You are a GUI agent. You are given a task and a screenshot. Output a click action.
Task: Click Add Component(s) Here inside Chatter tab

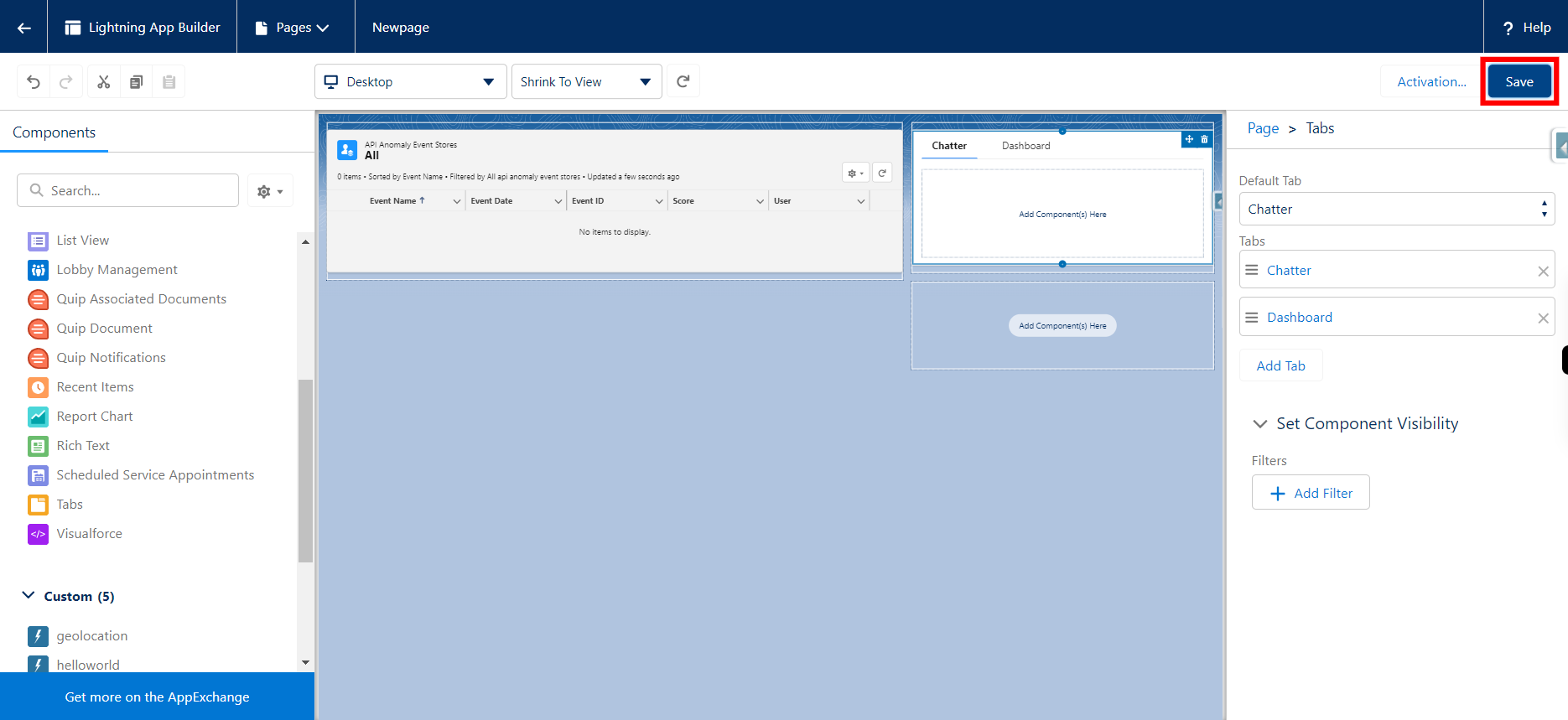click(1062, 215)
